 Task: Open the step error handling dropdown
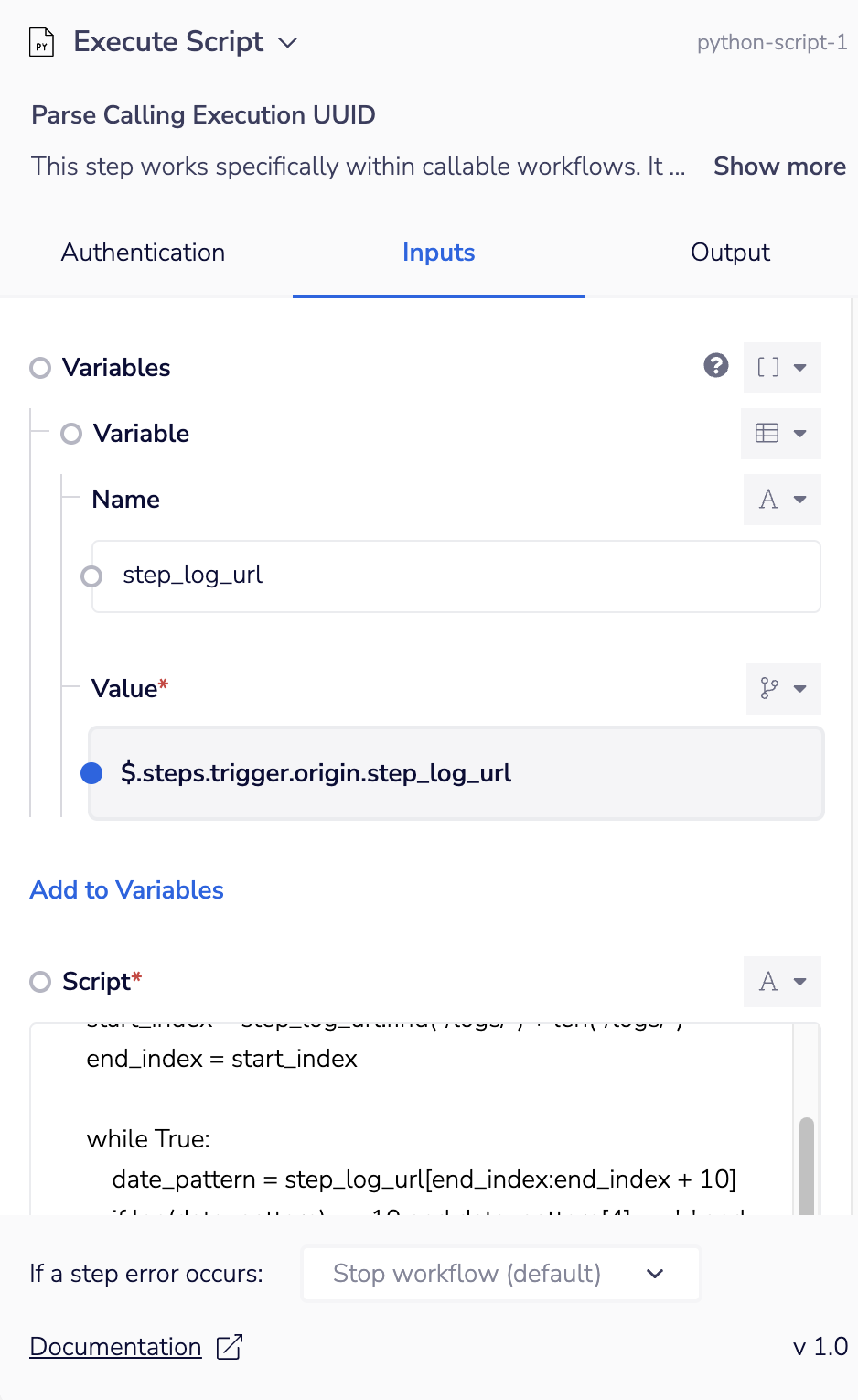point(500,1274)
